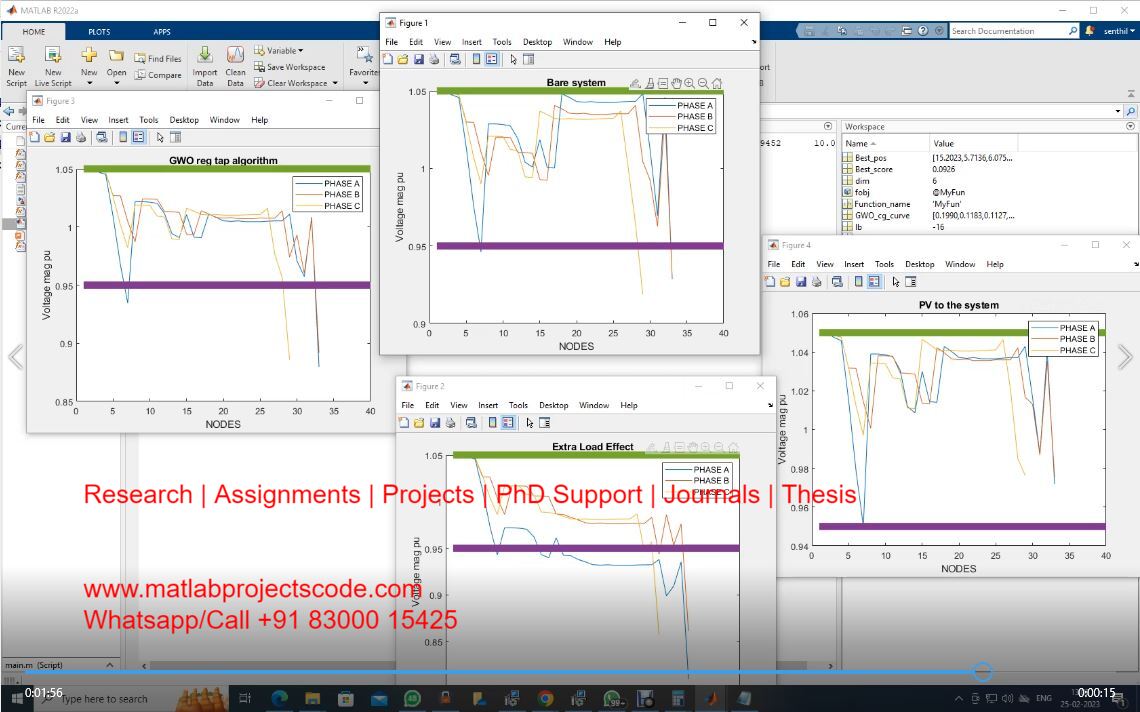Select the GWO_cg_curve variable

(x=881, y=216)
